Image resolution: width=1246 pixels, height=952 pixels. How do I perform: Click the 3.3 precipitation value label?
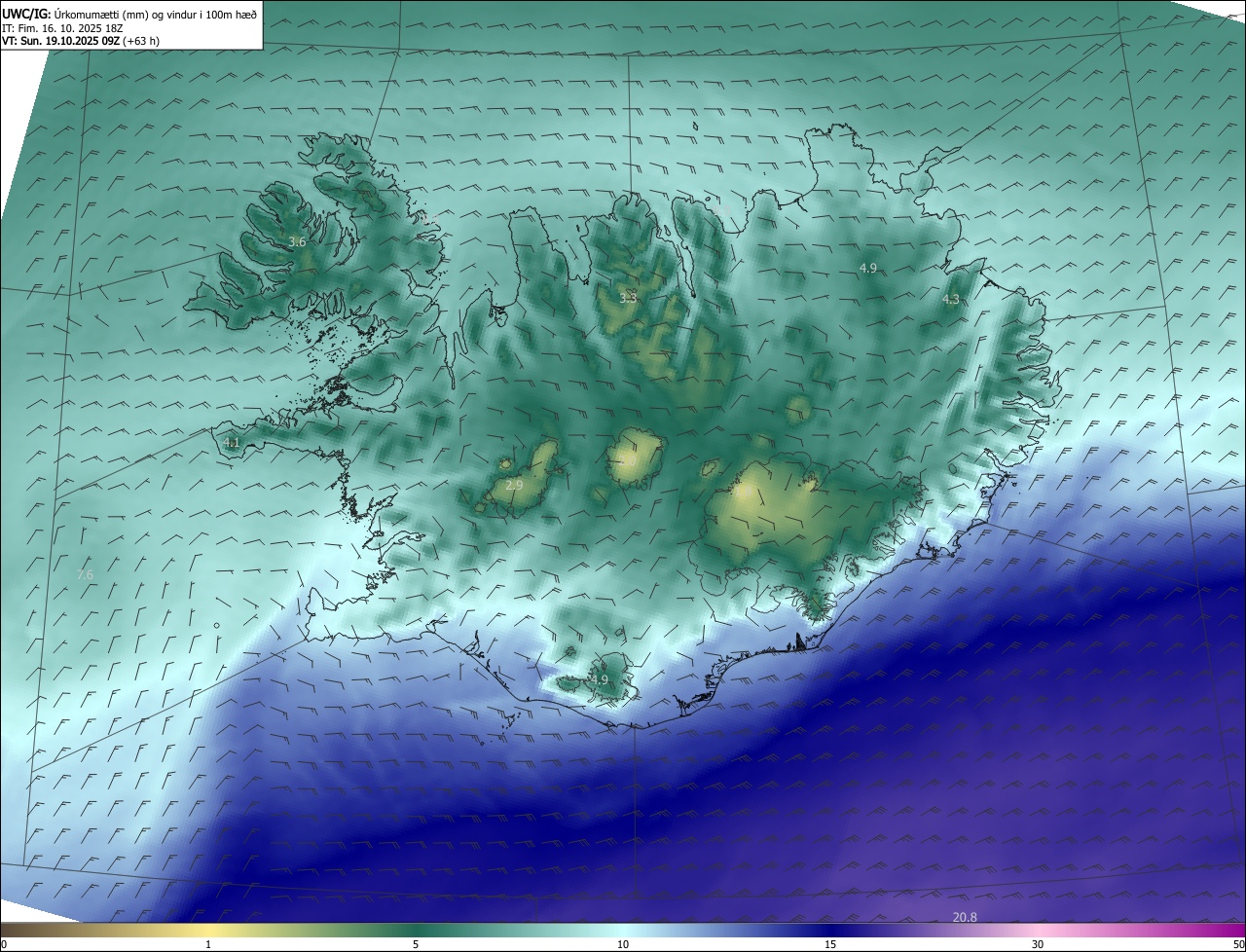(628, 298)
